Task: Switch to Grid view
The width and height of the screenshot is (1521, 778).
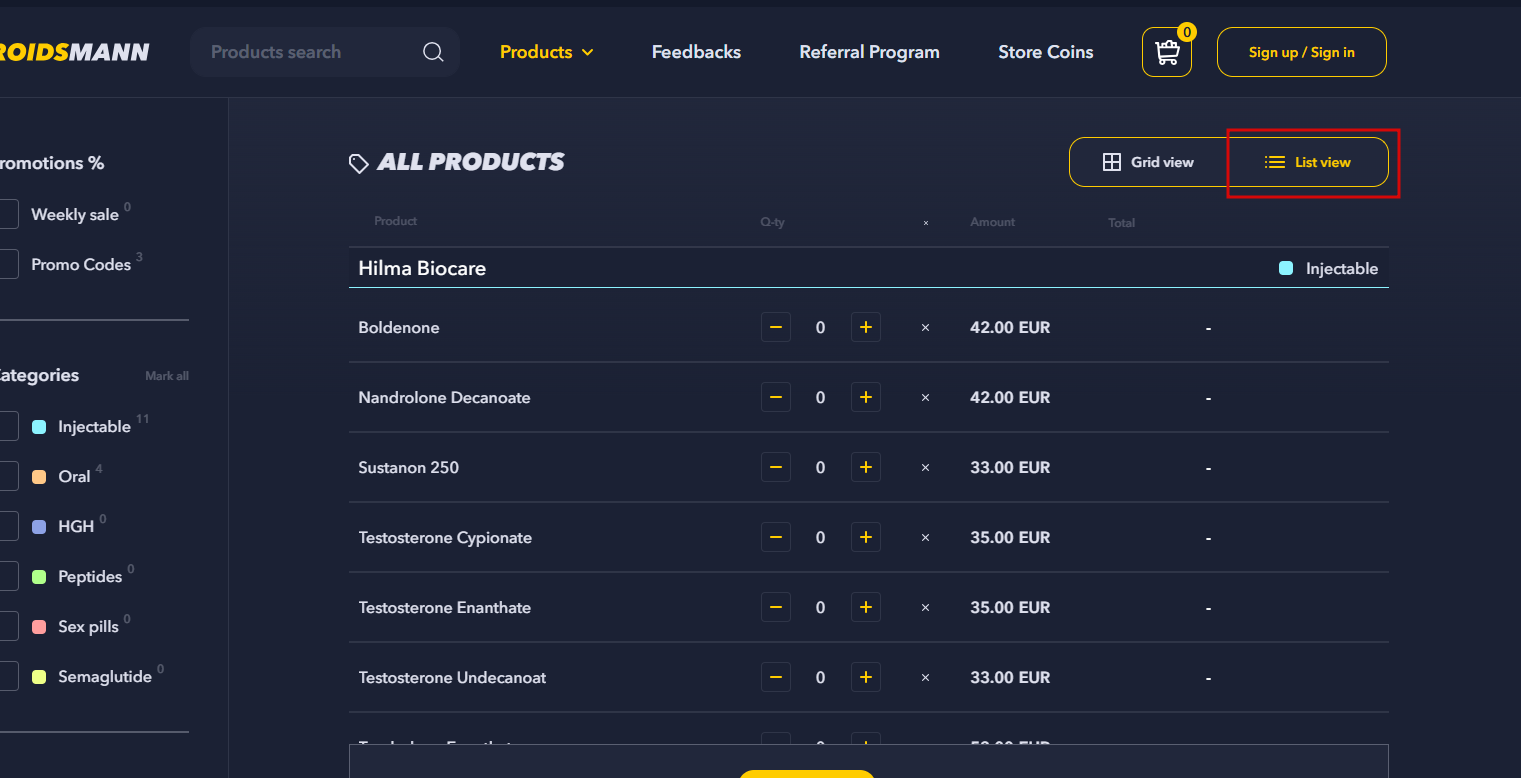Action: pyautogui.click(x=1148, y=162)
